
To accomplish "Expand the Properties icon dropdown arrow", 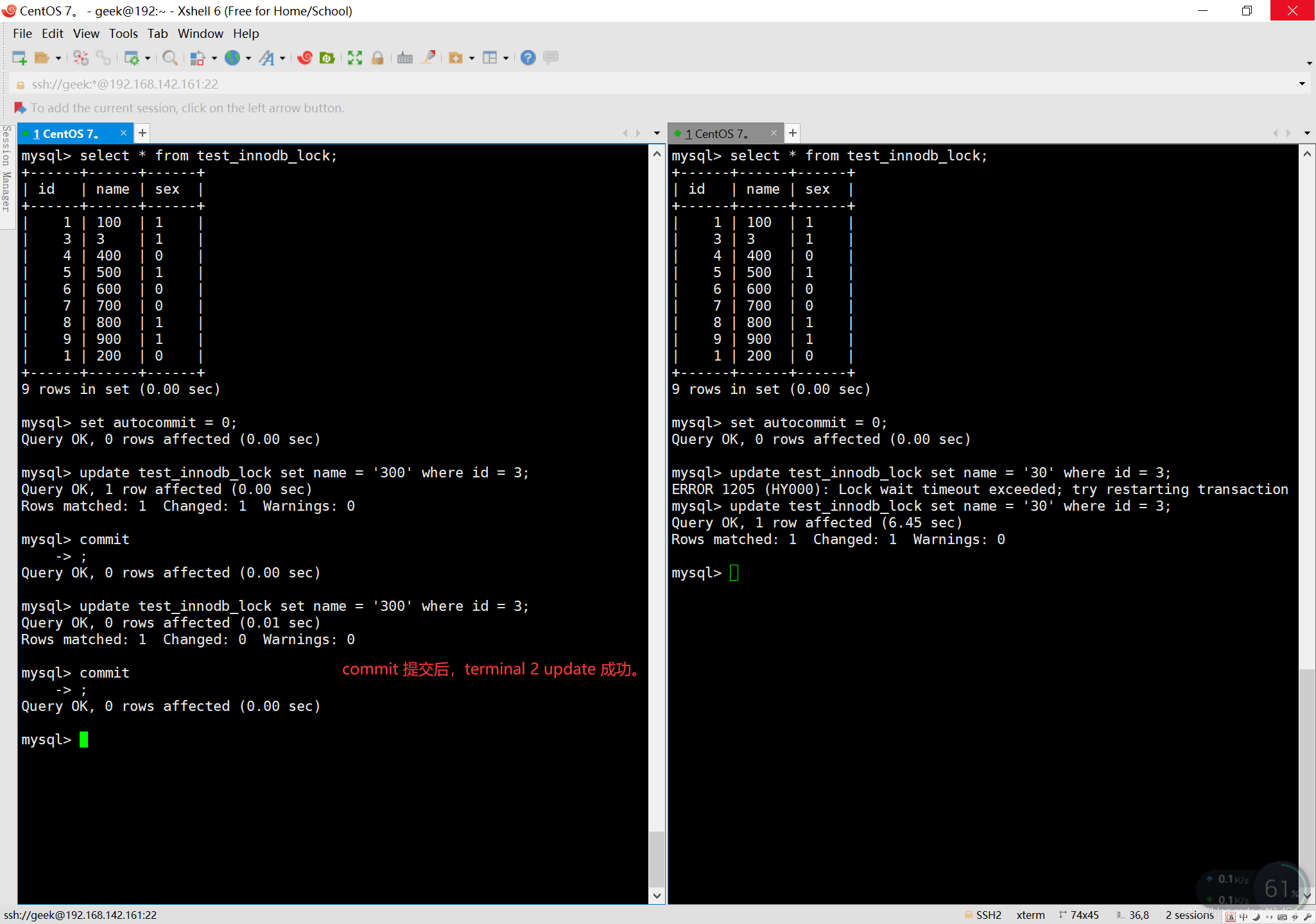I will pyautogui.click(x=148, y=58).
